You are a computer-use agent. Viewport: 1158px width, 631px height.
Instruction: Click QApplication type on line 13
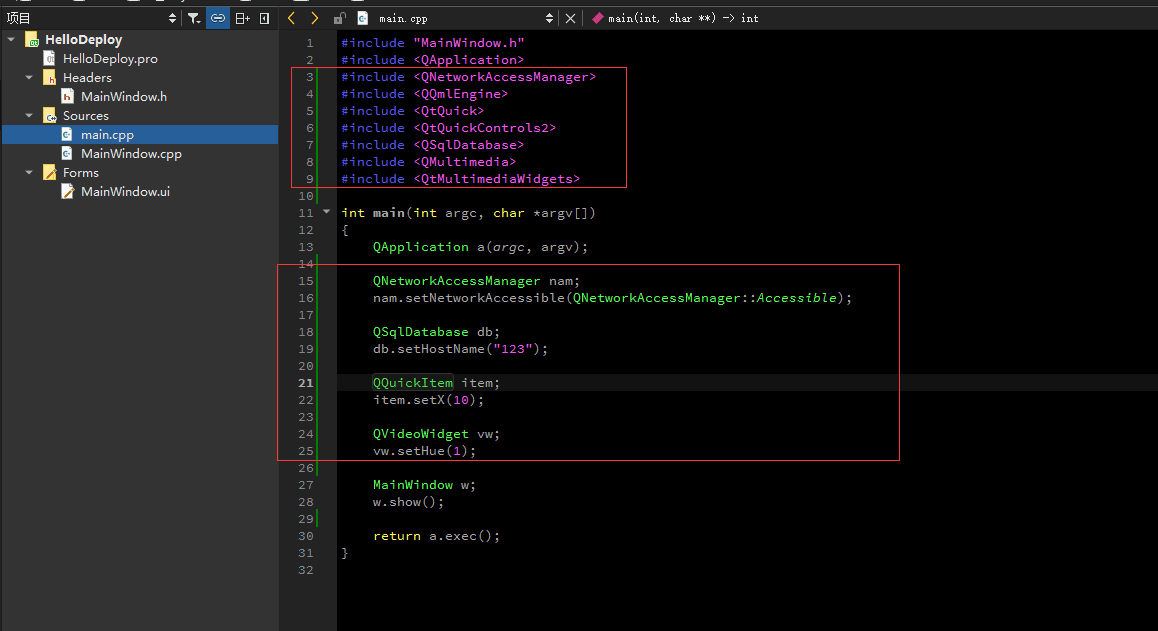pos(420,247)
